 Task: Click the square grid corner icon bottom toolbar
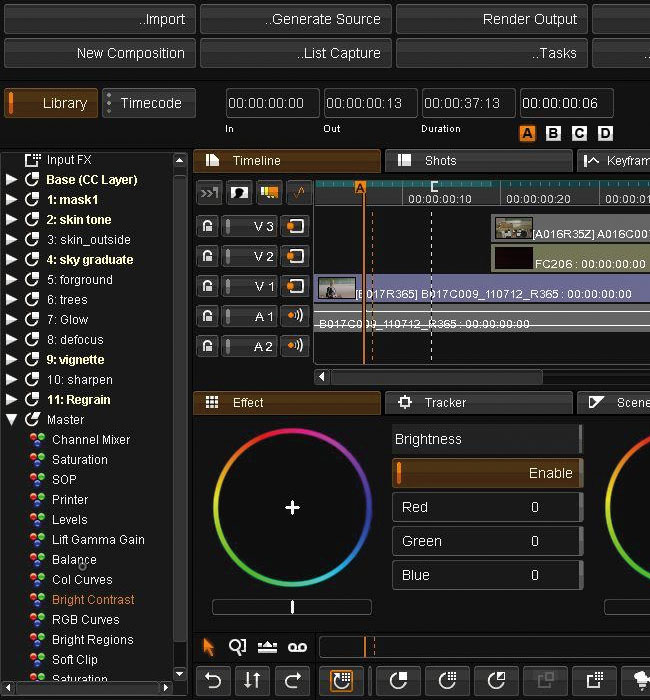click(x=595, y=680)
